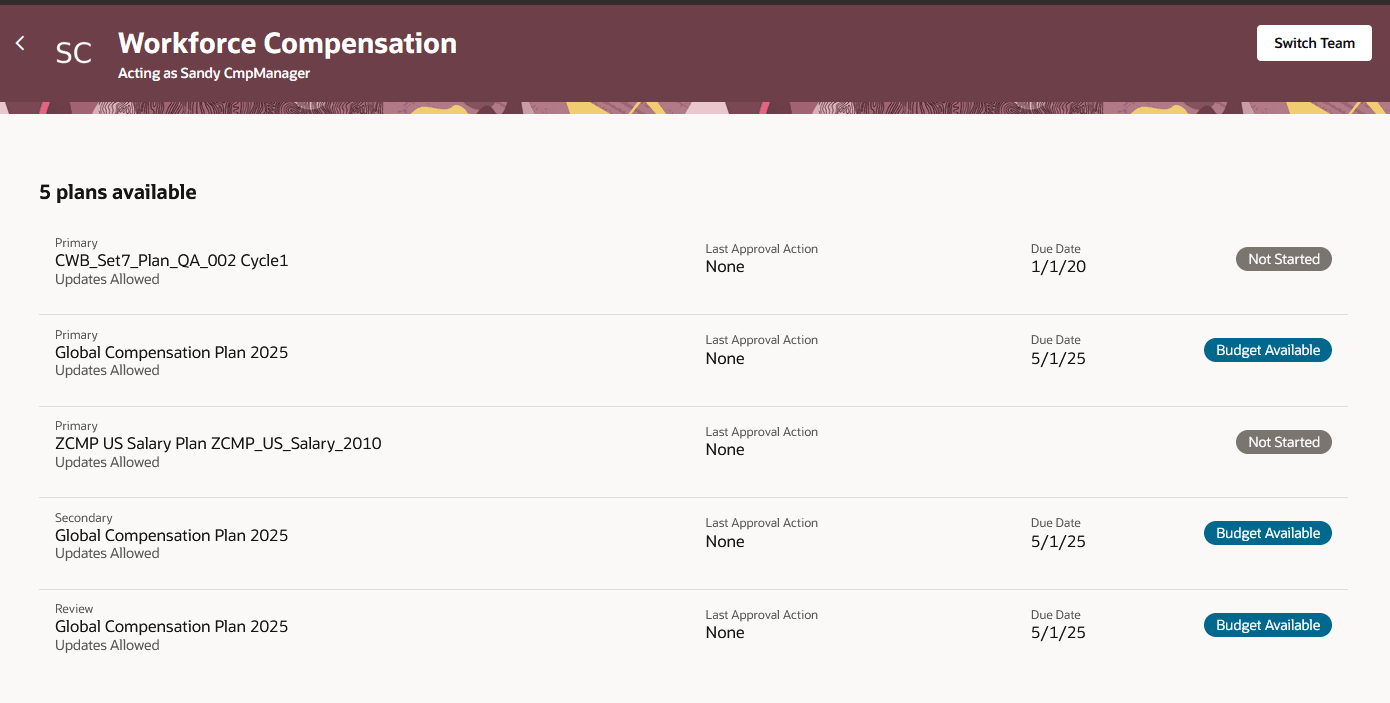Open the Secondary Global Compensation Plan 2025

pyautogui.click(x=171, y=535)
